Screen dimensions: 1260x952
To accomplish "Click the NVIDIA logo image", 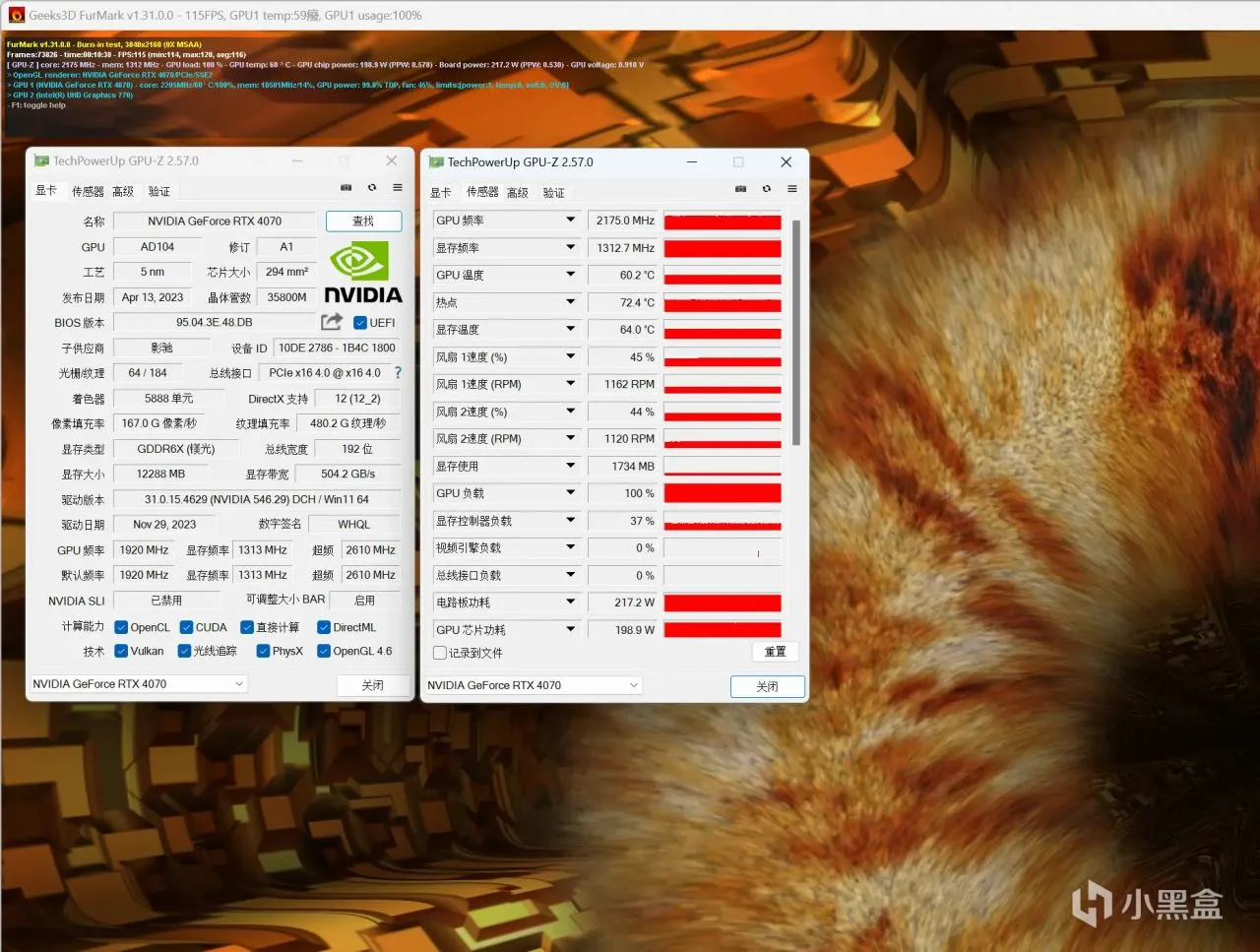I will tap(363, 273).
